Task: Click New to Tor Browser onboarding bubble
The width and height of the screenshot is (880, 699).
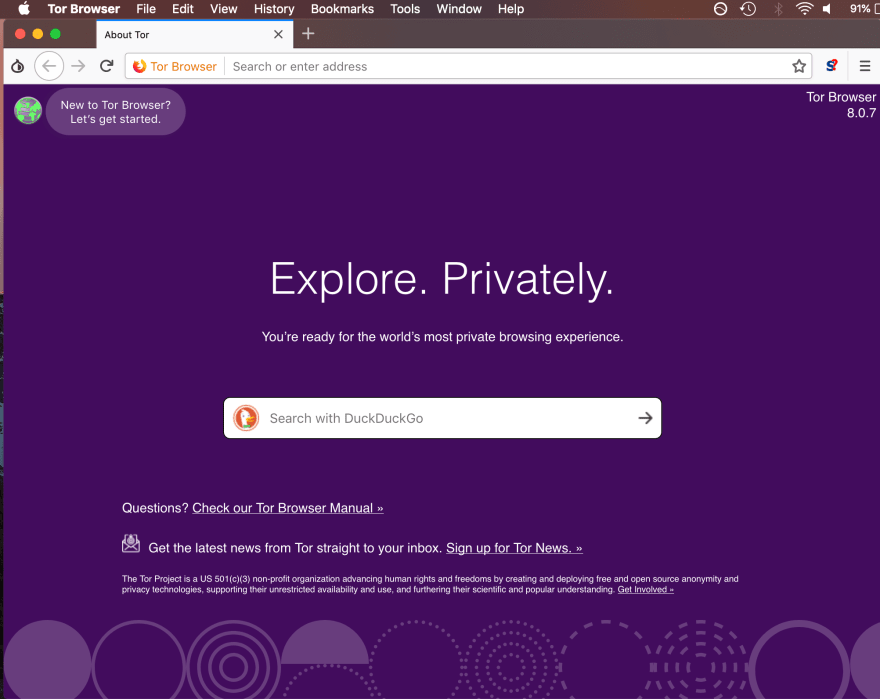Action: coord(116,112)
